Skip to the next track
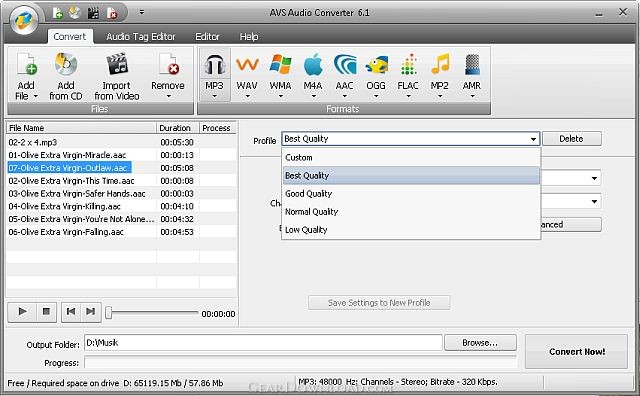 click(91, 312)
